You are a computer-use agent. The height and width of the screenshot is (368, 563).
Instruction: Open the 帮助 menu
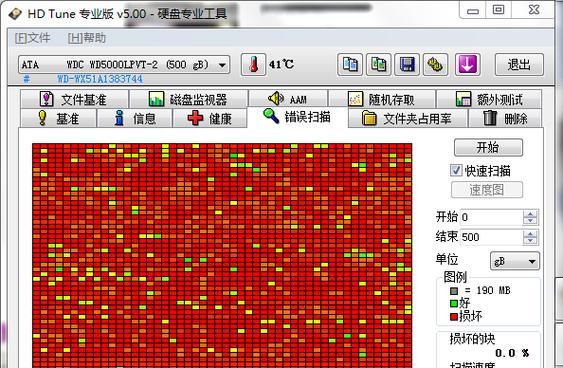point(87,38)
